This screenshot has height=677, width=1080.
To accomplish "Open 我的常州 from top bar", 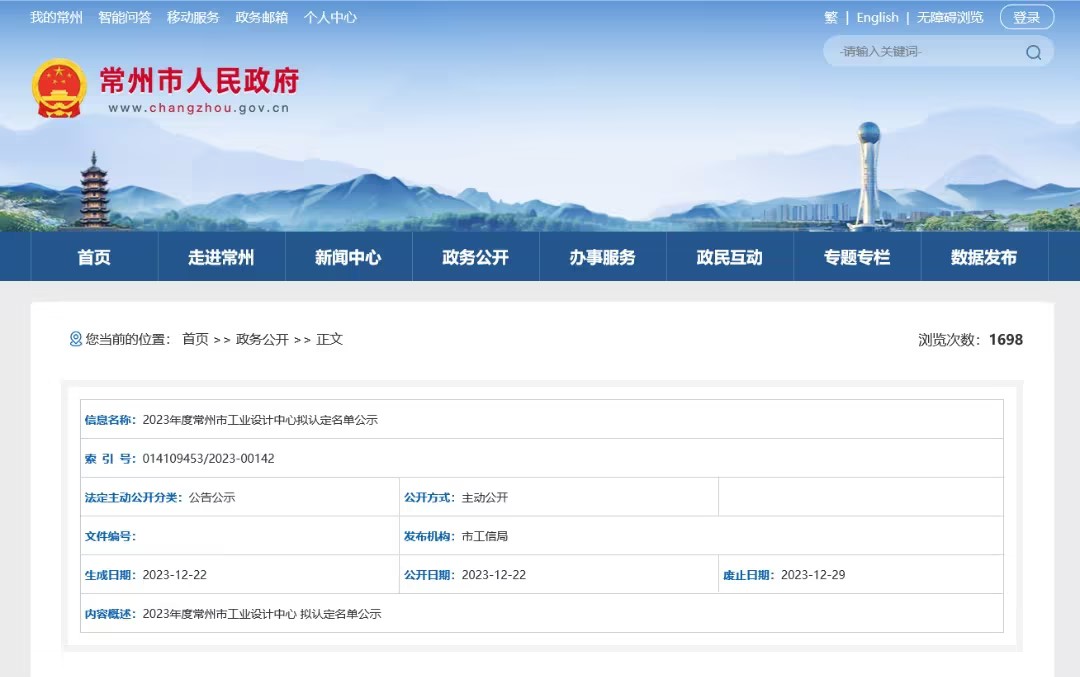I will click(56, 17).
